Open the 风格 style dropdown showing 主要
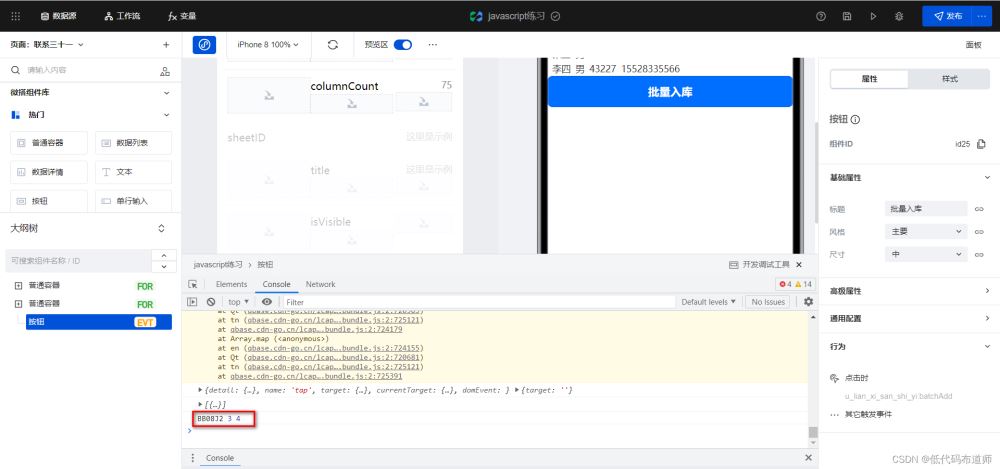 pyautogui.click(x=926, y=232)
